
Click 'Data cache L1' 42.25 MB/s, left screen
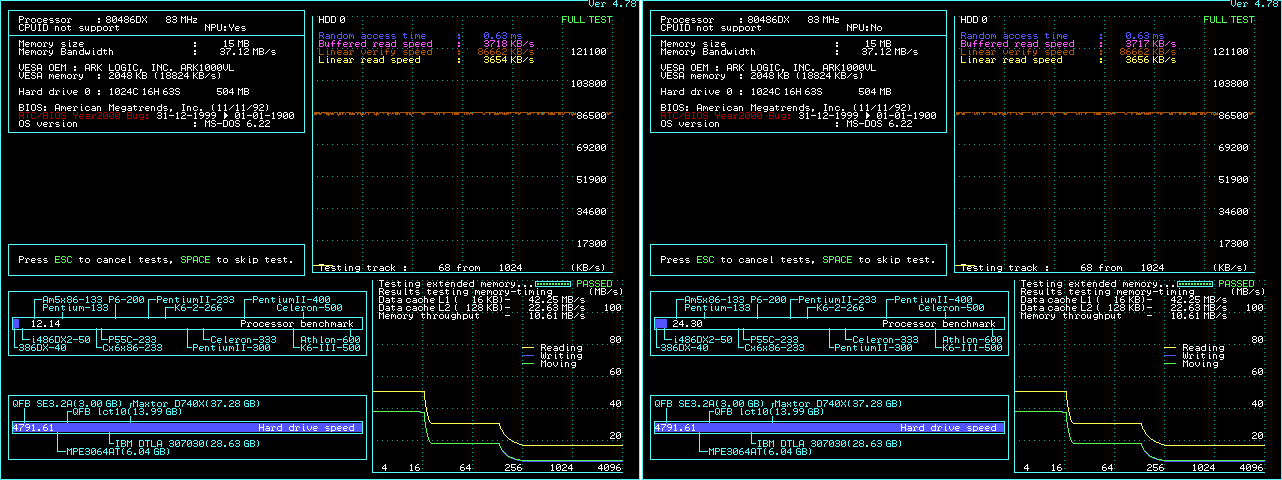coord(482,300)
